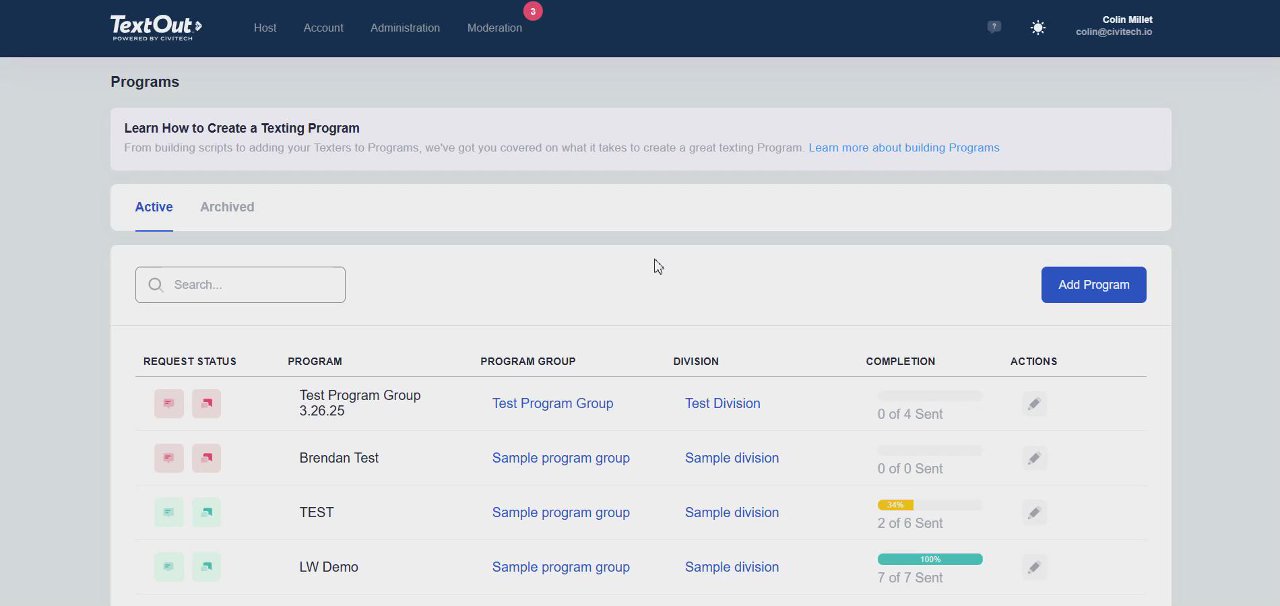Toggle light/dark mode sun icon
Screen dimensions: 1280x606
[x=1038, y=28]
